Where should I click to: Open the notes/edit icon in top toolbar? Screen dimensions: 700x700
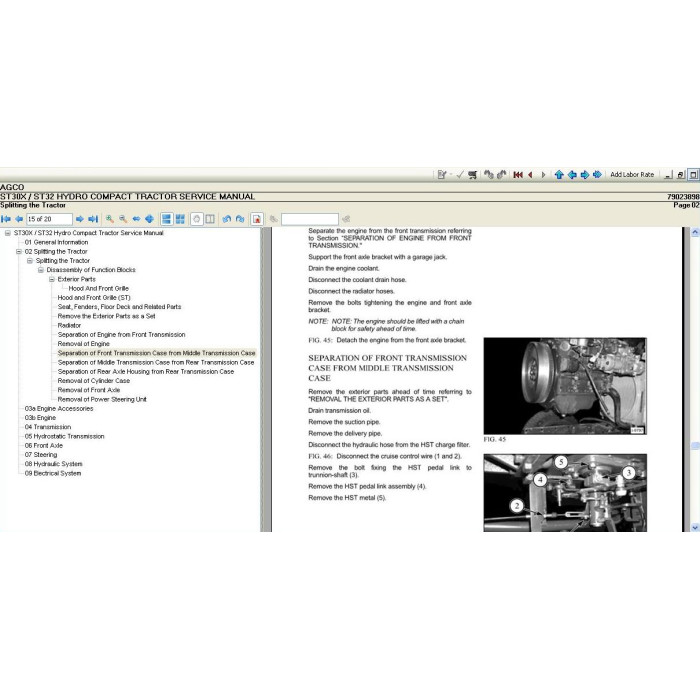coord(442,175)
